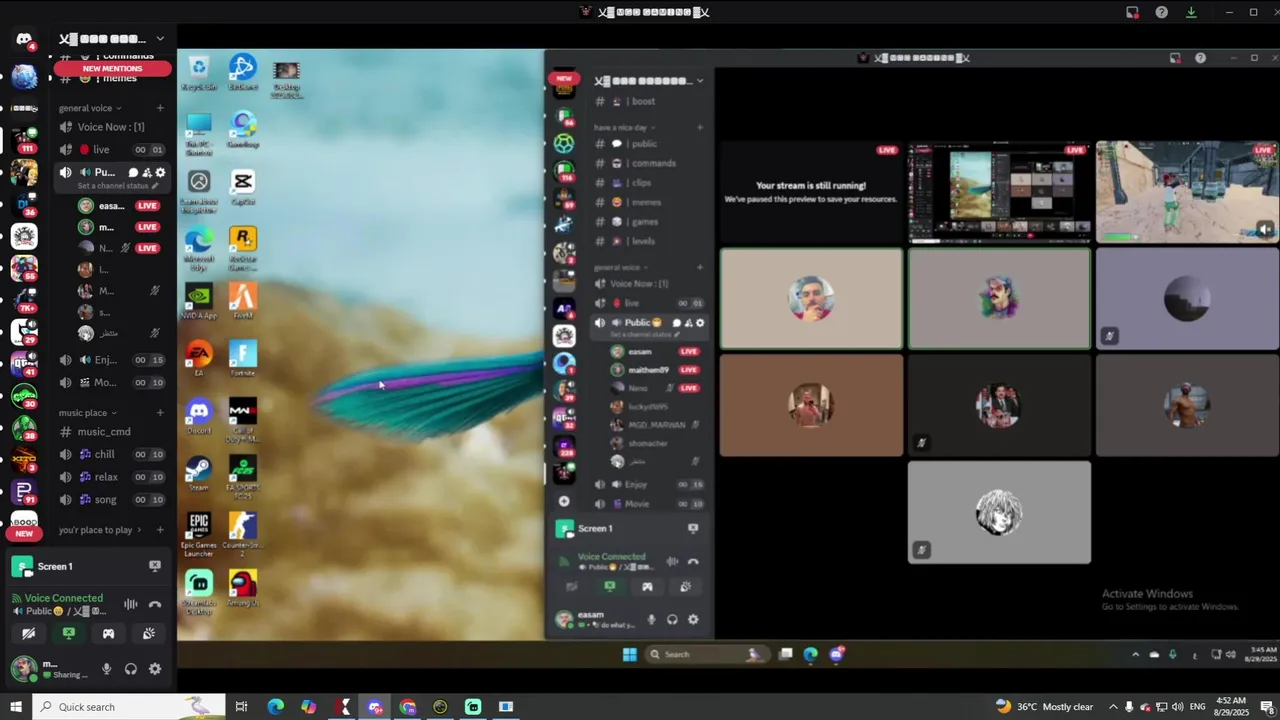Toggle camera on in voice panel
Viewport: 1280px width, 720px height.
tap(28, 633)
